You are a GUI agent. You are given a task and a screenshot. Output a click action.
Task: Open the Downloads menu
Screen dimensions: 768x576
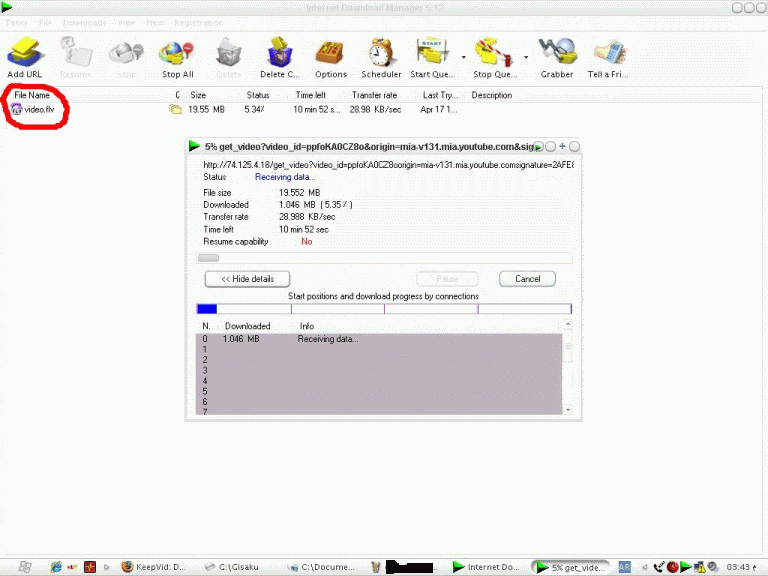(x=84, y=22)
